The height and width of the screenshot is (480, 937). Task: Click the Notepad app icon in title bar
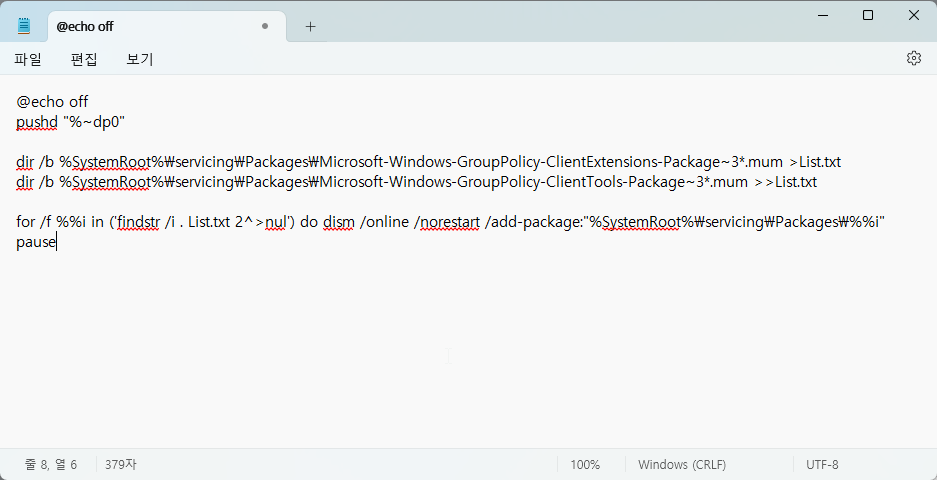click(x=23, y=26)
